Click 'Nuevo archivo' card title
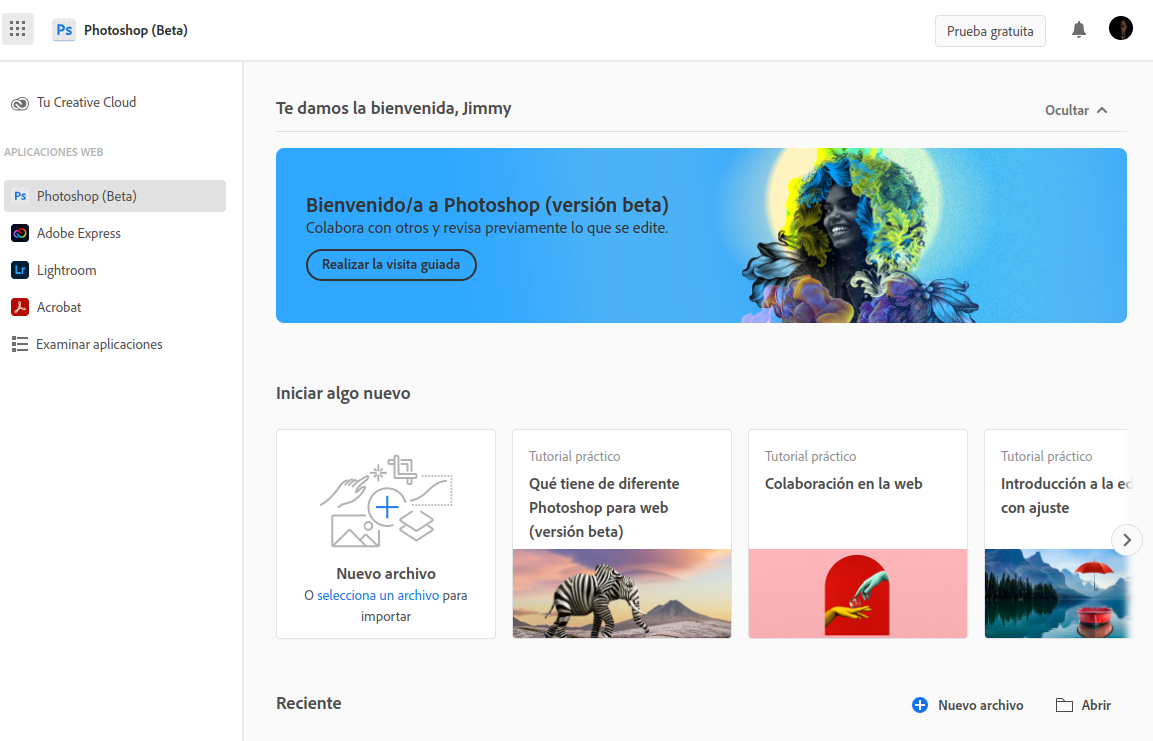The height and width of the screenshot is (741, 1153). 386,573
